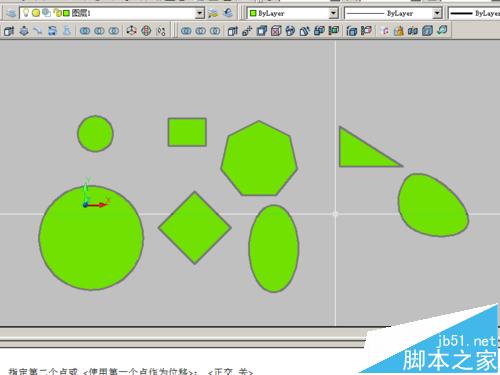Expand the linetype ByLayer dropdown arrow
Viewport: 500px width, 375px height.
436,13
